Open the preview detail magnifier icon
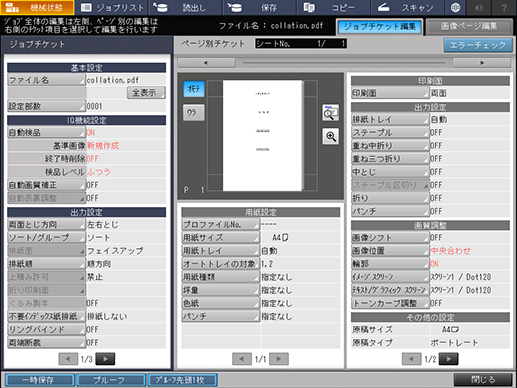The width and height of the screenshot is (517, 388). tap(330, 113)
